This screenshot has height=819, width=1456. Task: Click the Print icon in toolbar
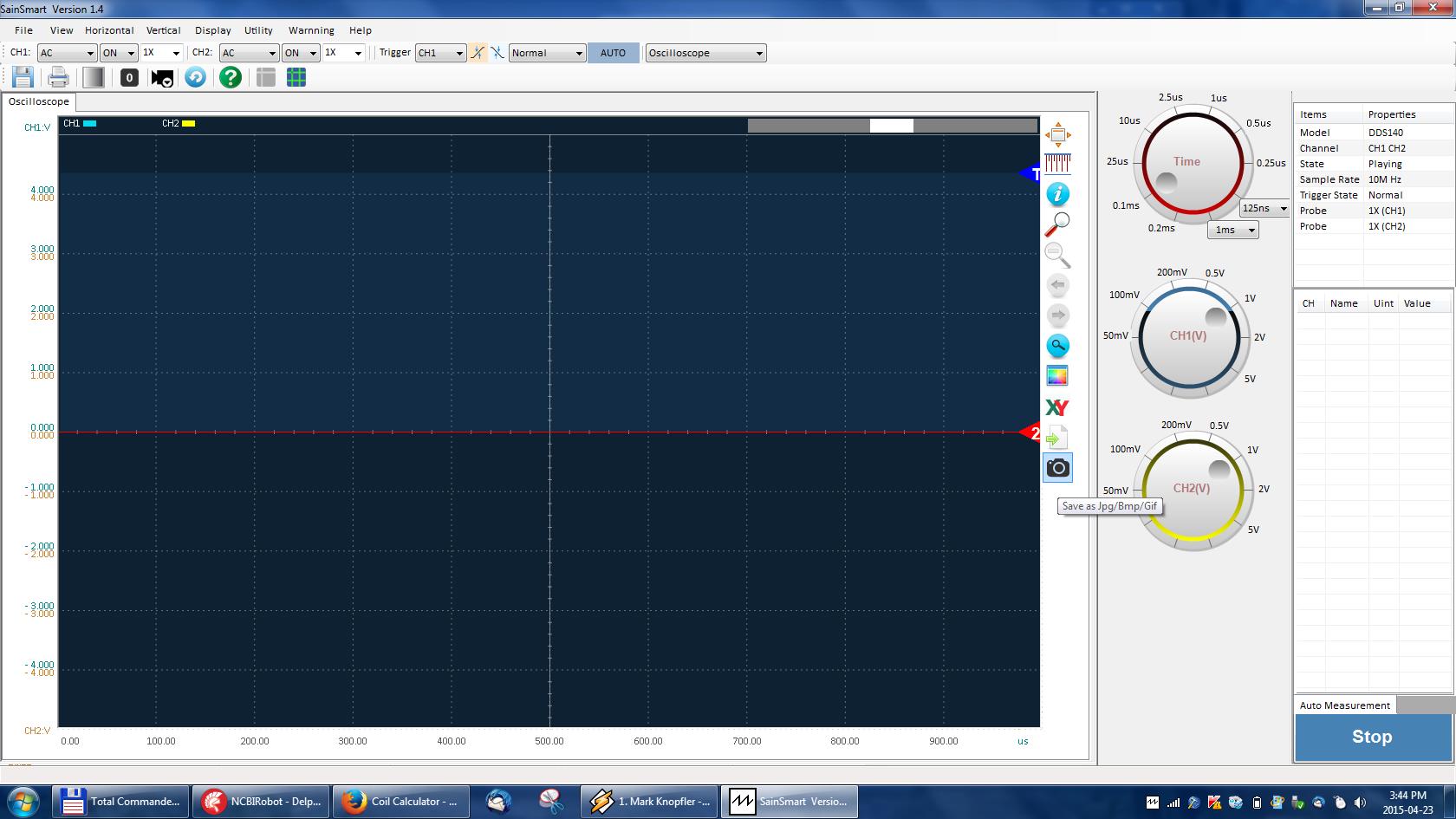point(58,77)
